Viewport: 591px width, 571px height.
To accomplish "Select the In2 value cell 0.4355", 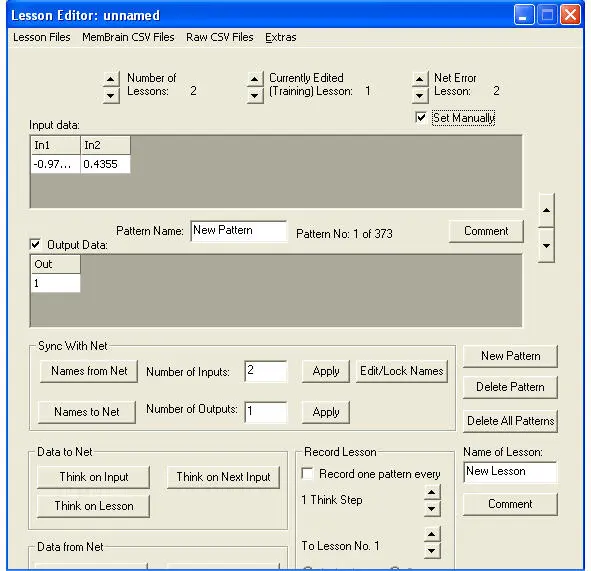I will click(x=105, y=164).
